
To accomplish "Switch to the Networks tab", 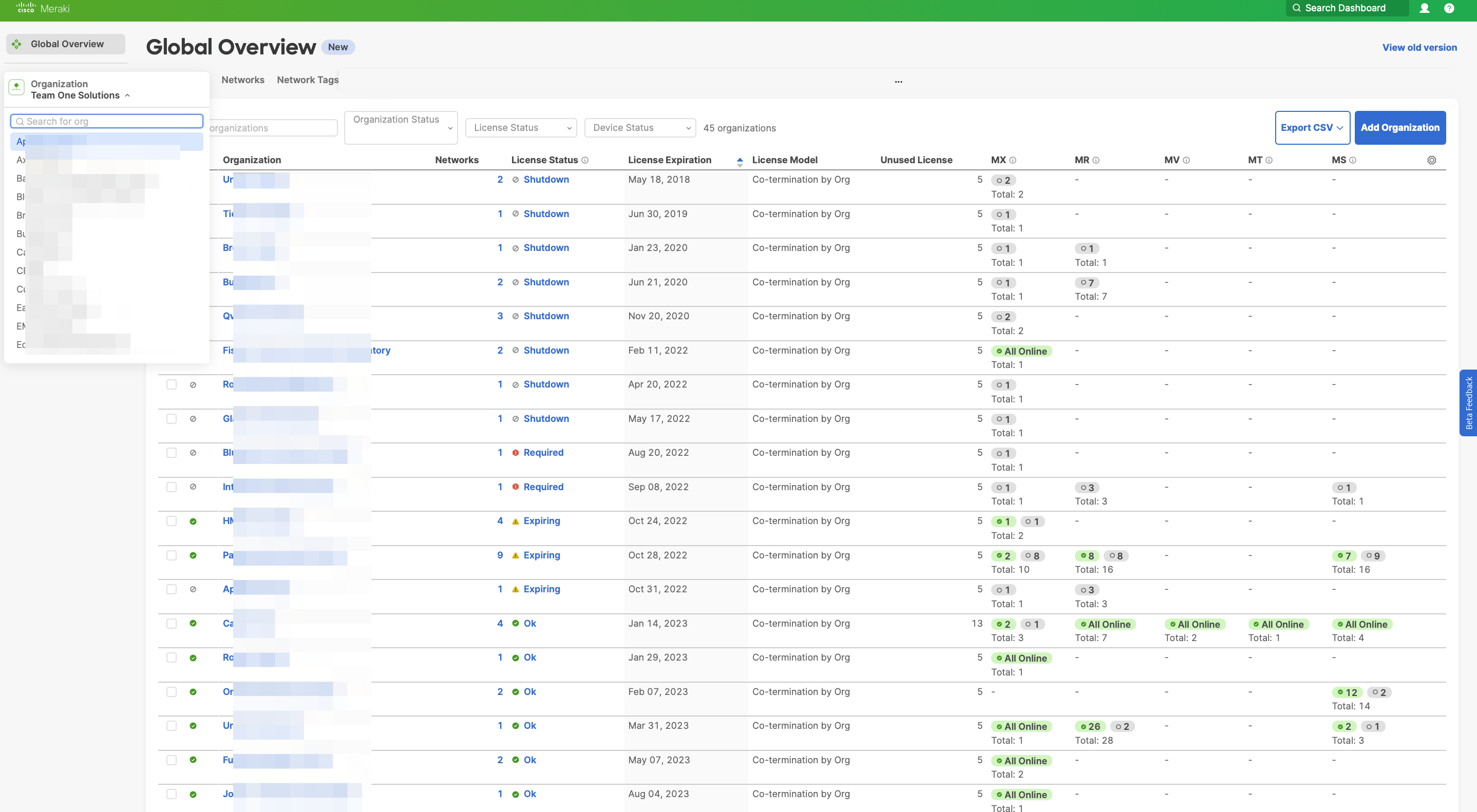I will click(x=242, y=80).
